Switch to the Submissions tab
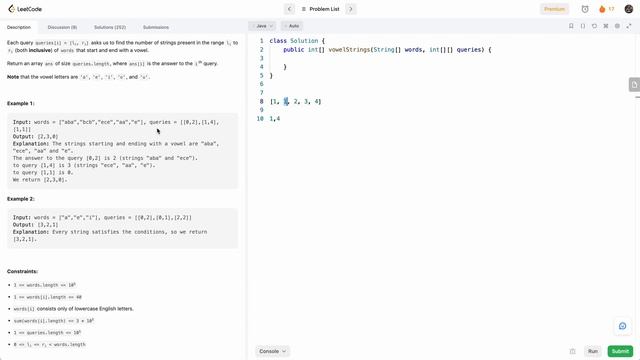 (156, 27)
